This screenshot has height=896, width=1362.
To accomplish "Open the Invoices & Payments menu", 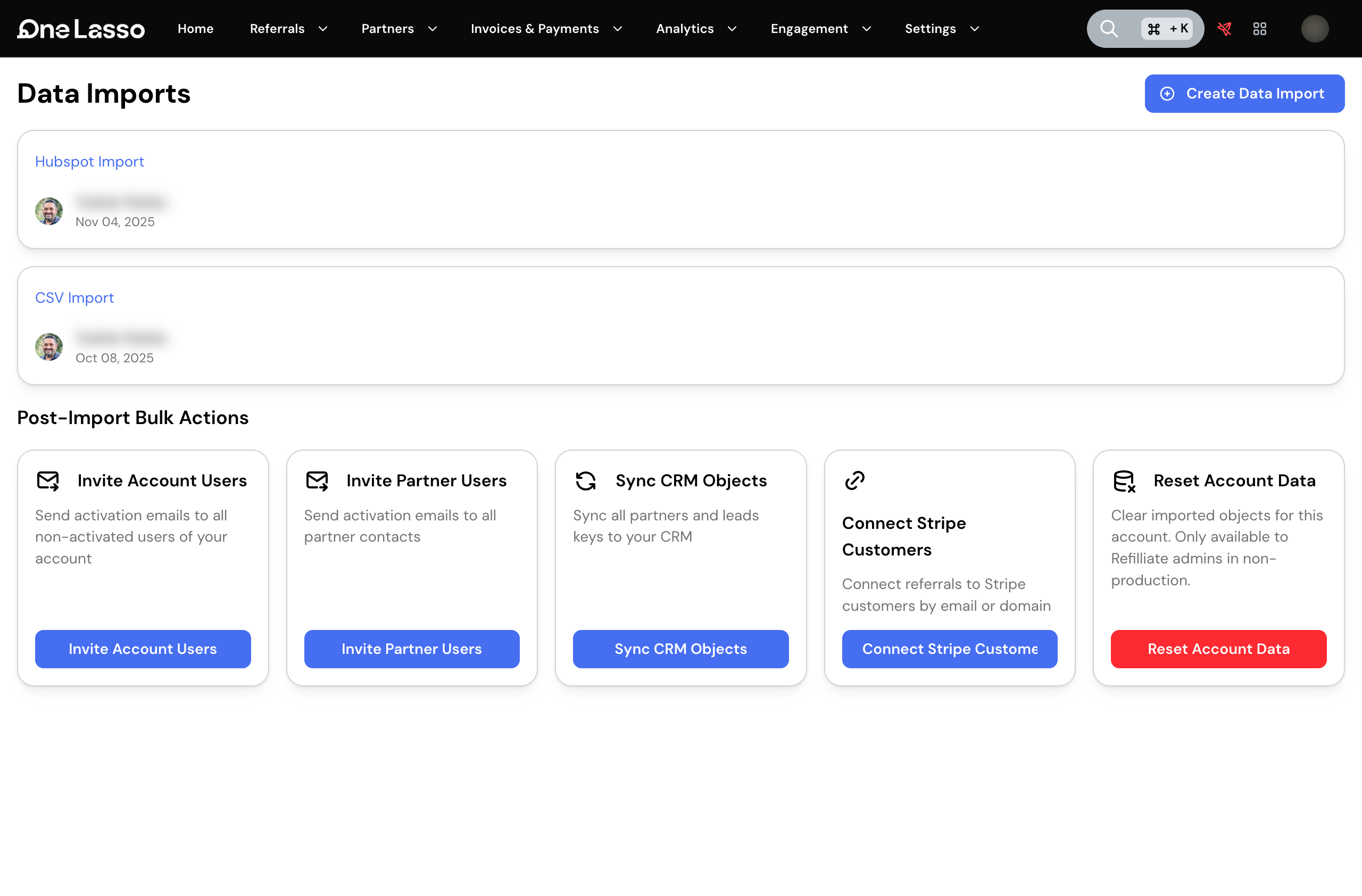I will 535,29.
